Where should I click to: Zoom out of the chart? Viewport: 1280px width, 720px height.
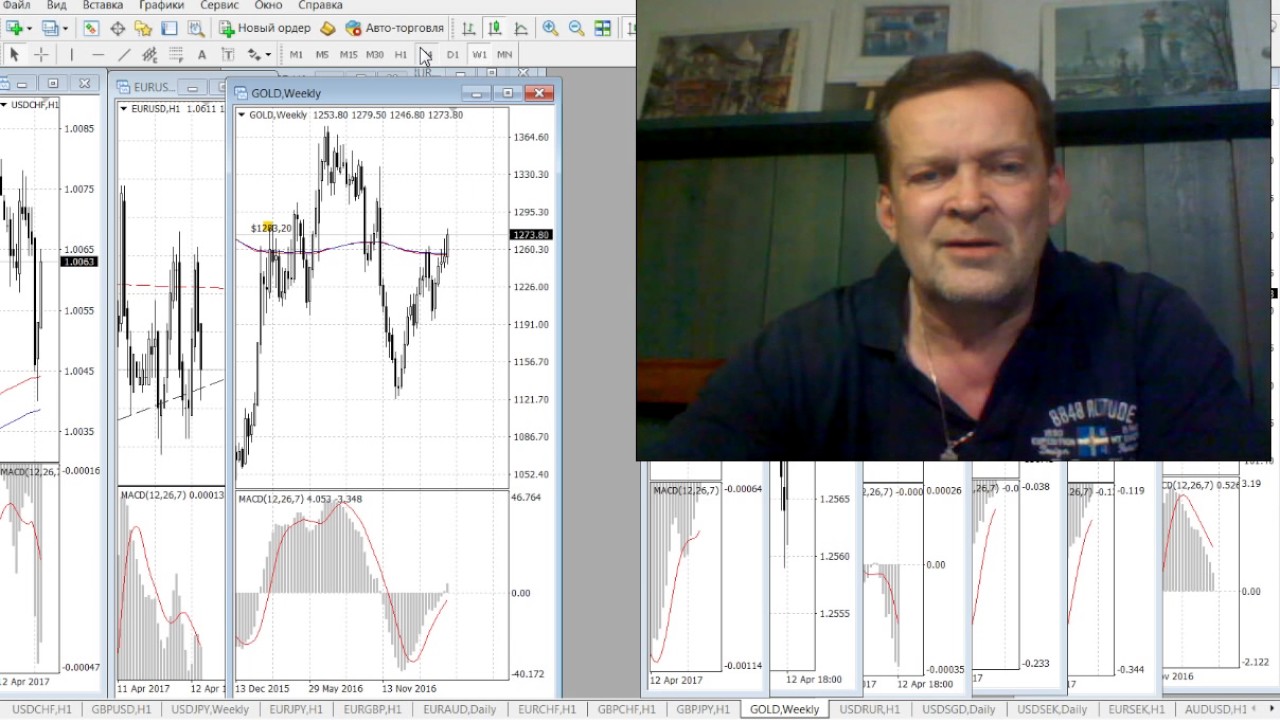576,28
